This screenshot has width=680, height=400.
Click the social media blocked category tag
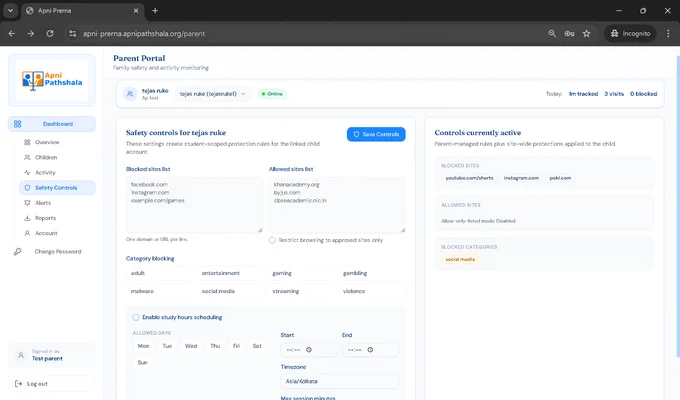[x=460, y=259]
